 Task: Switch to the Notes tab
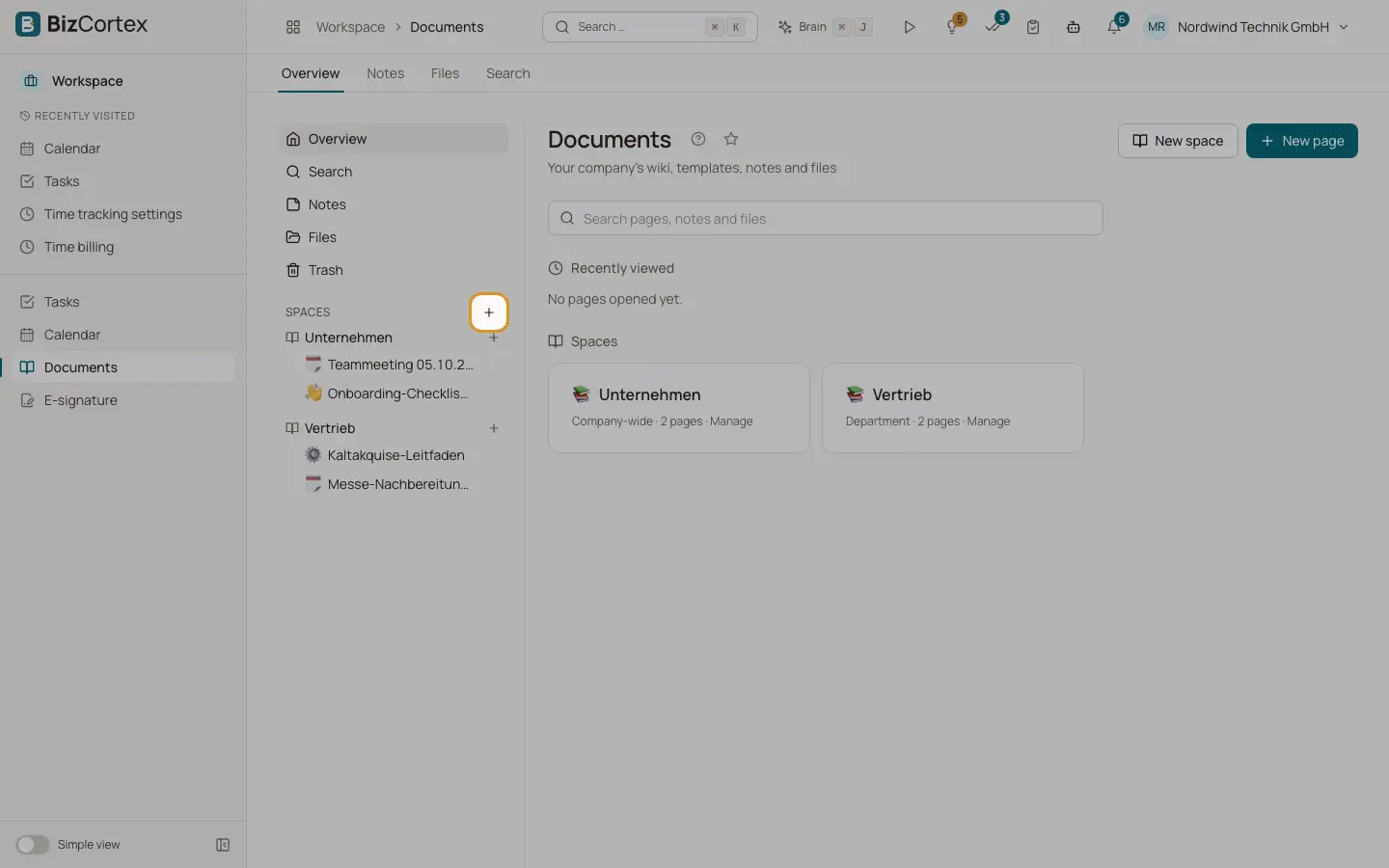385,73
